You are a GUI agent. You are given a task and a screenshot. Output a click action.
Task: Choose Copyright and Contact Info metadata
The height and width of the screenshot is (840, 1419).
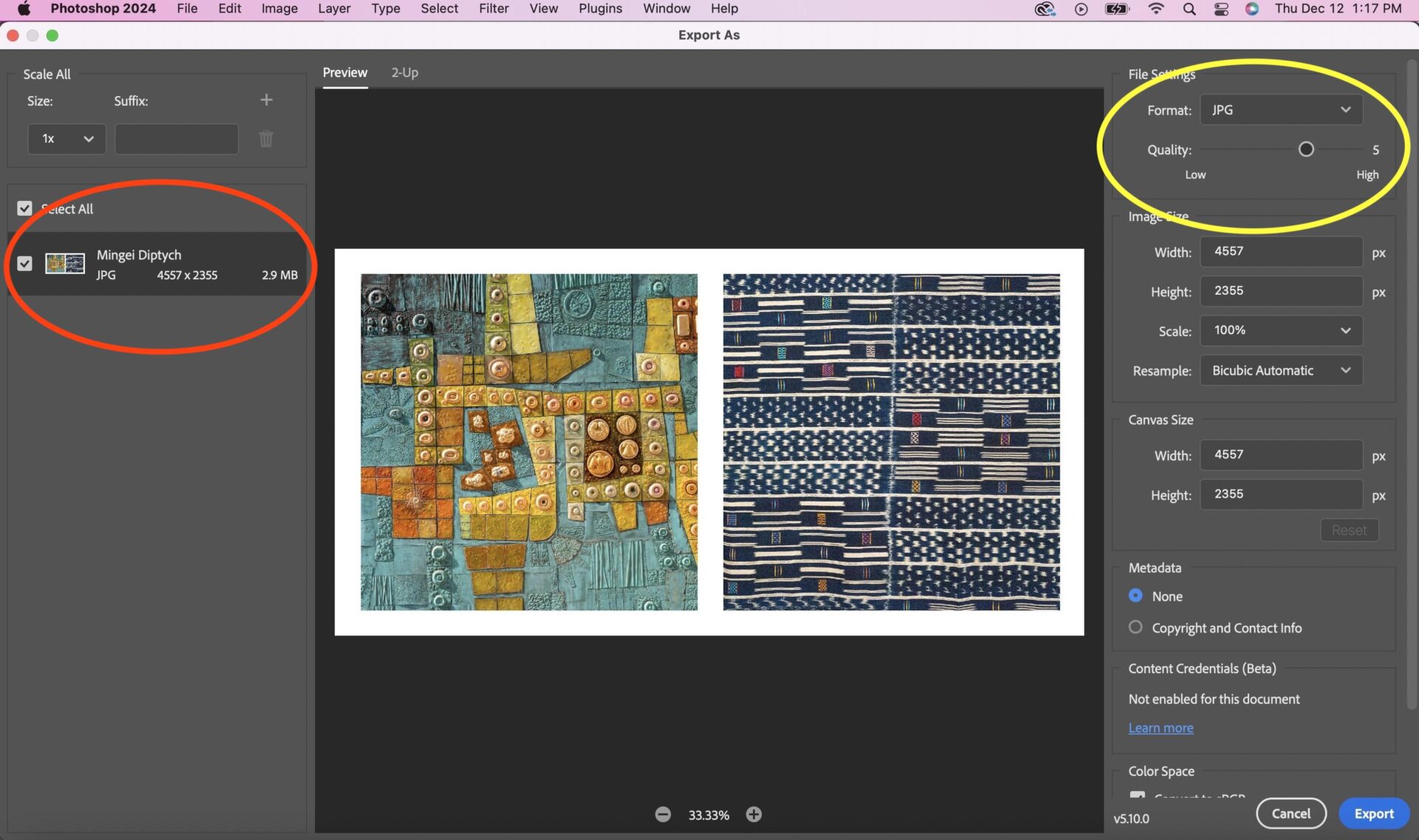pyautogui.click(x=1136, y=627)
